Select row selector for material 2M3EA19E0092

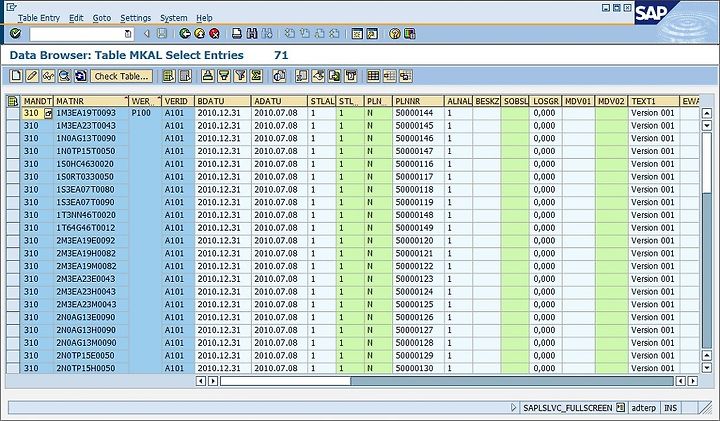pos(13,241)
